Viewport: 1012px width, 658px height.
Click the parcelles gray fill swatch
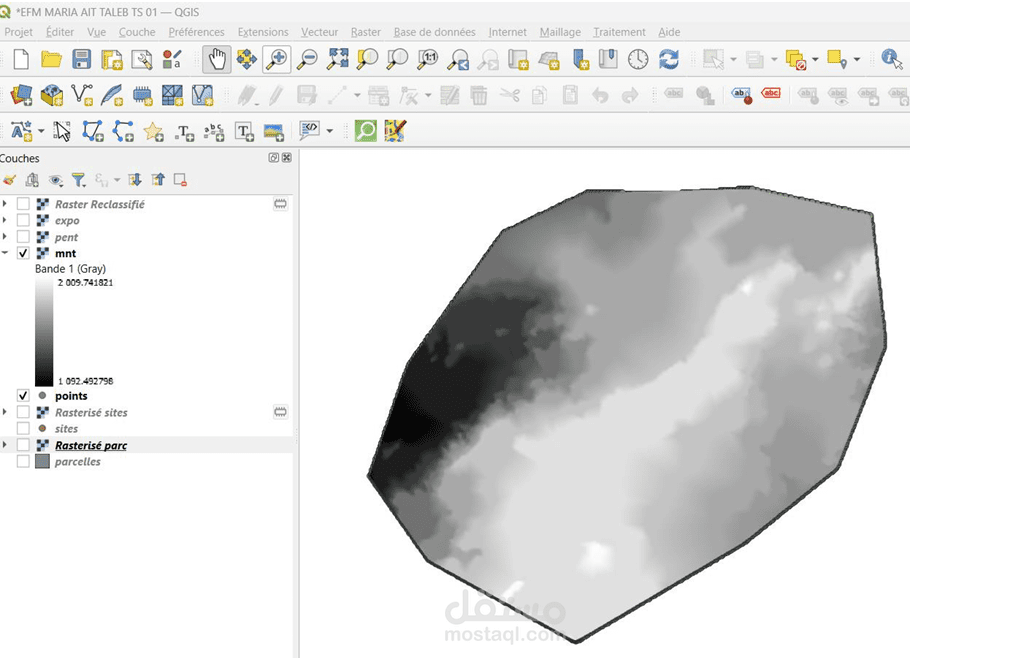43,461
